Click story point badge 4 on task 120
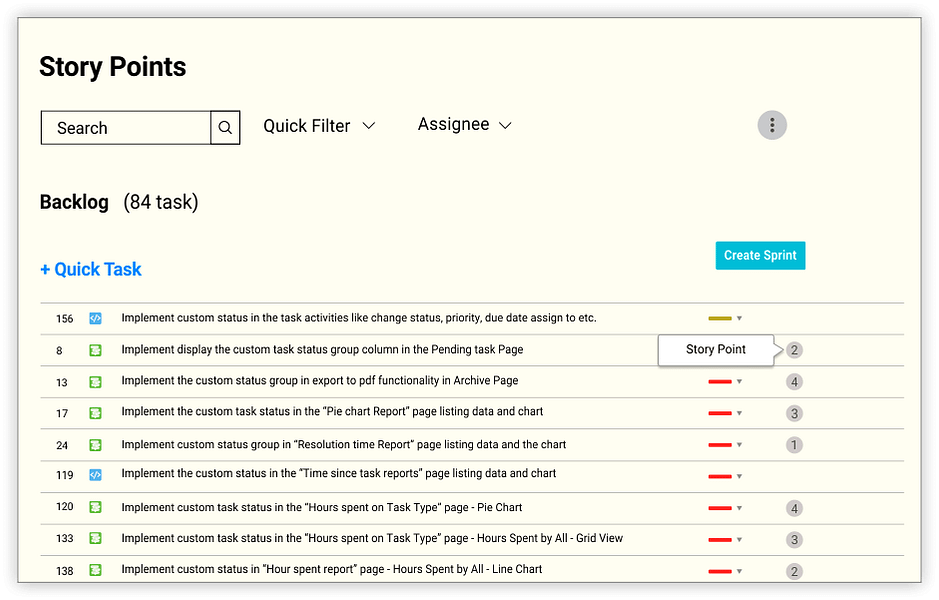 pos(794,509)
